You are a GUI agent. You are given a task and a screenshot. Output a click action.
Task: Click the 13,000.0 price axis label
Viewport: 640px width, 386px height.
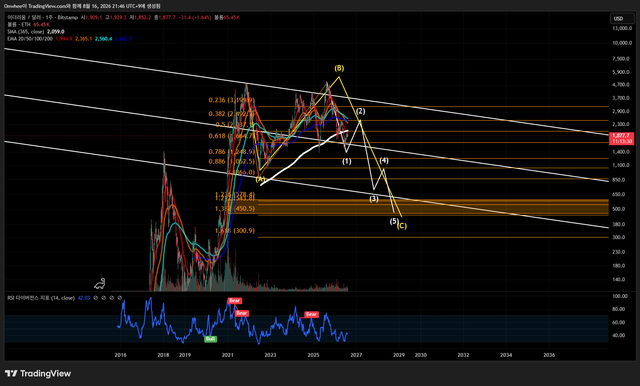(x=622, y=29)
